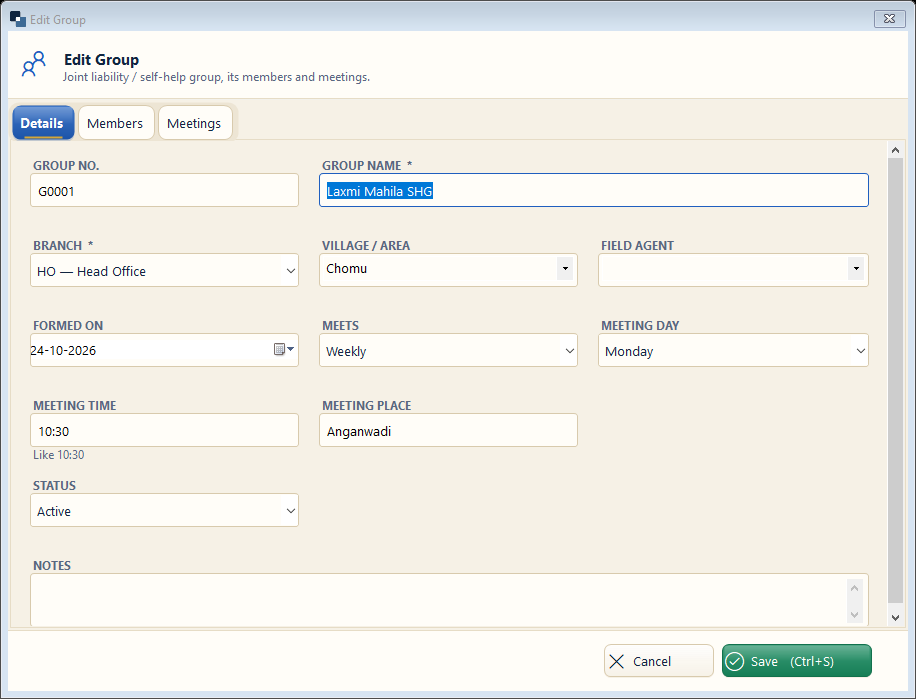This screenshot has height=699, width=916.
Task: Open the Village / Area dropdown arrow
Action: click(x=565, y=269)
